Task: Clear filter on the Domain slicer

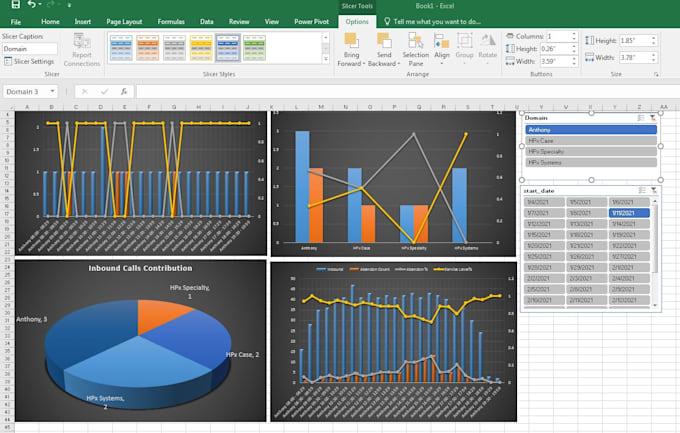Action: point(653,118)
